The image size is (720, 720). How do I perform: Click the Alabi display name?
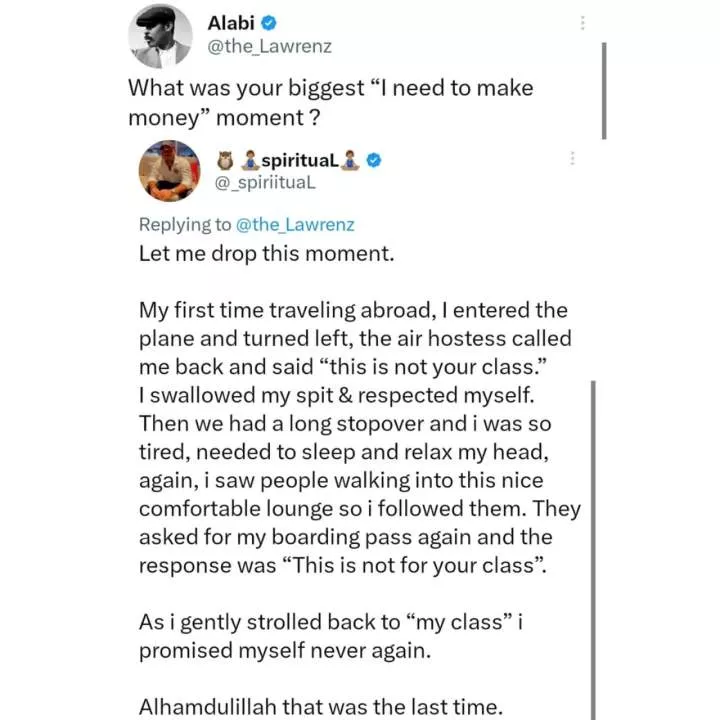coord(231,23)
